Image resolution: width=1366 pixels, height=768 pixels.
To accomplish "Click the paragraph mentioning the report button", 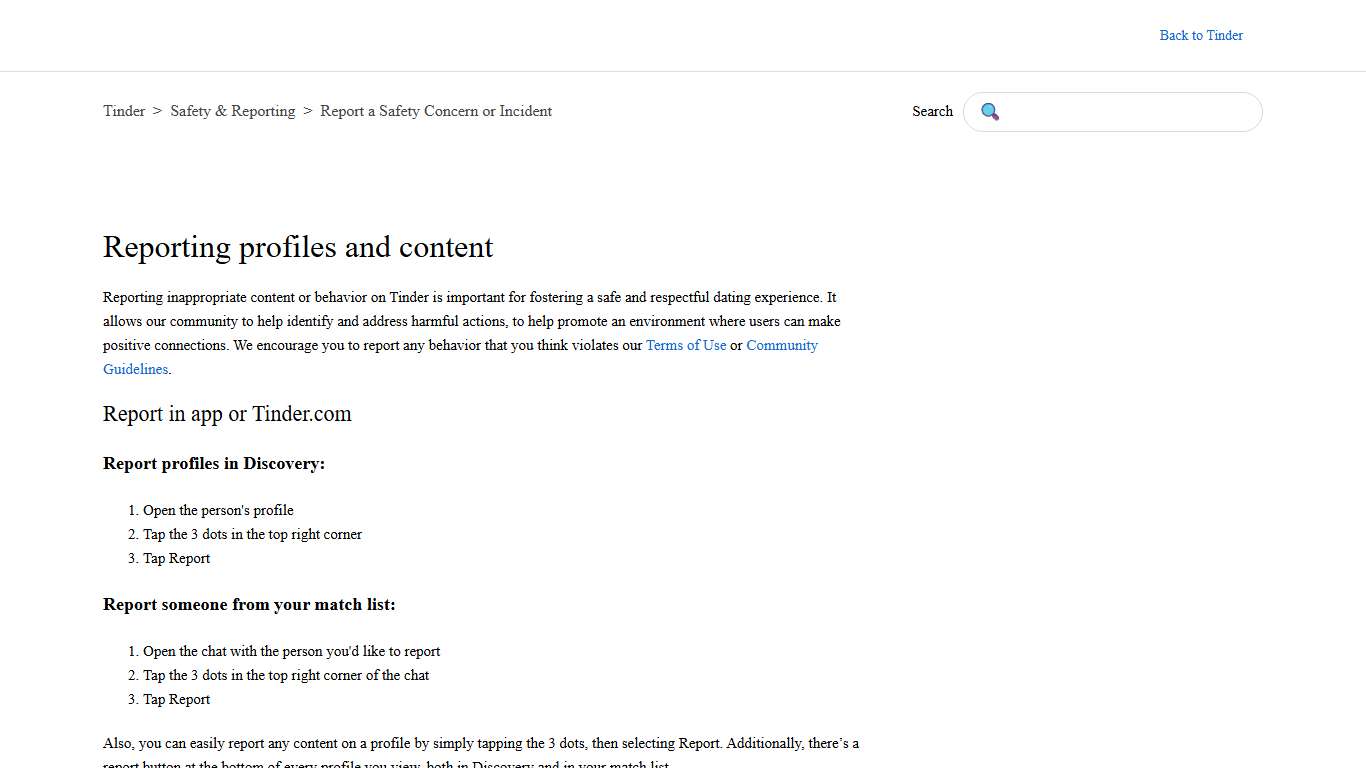I will click(481, 743).
